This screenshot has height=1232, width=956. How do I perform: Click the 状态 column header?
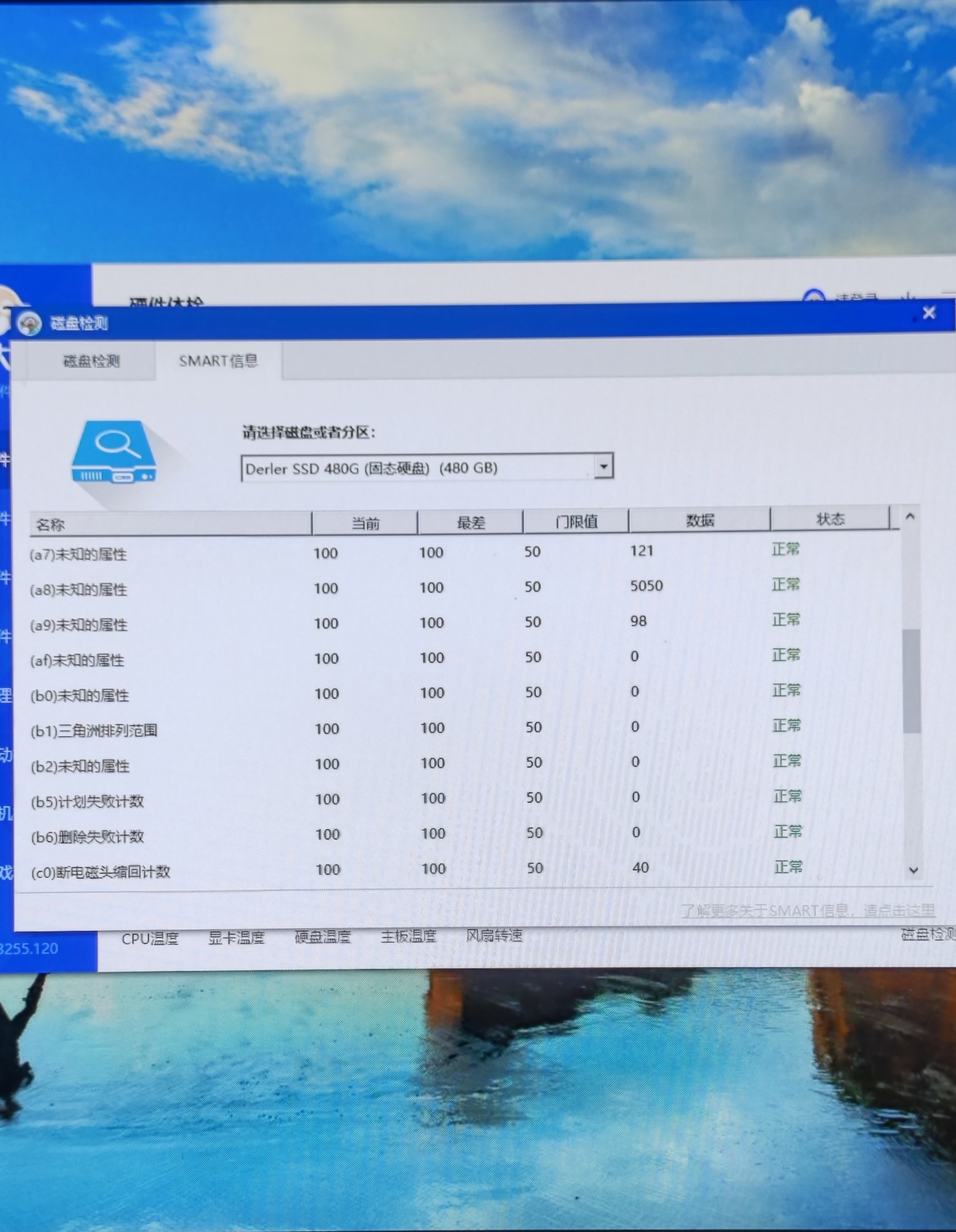pos(829,519)
